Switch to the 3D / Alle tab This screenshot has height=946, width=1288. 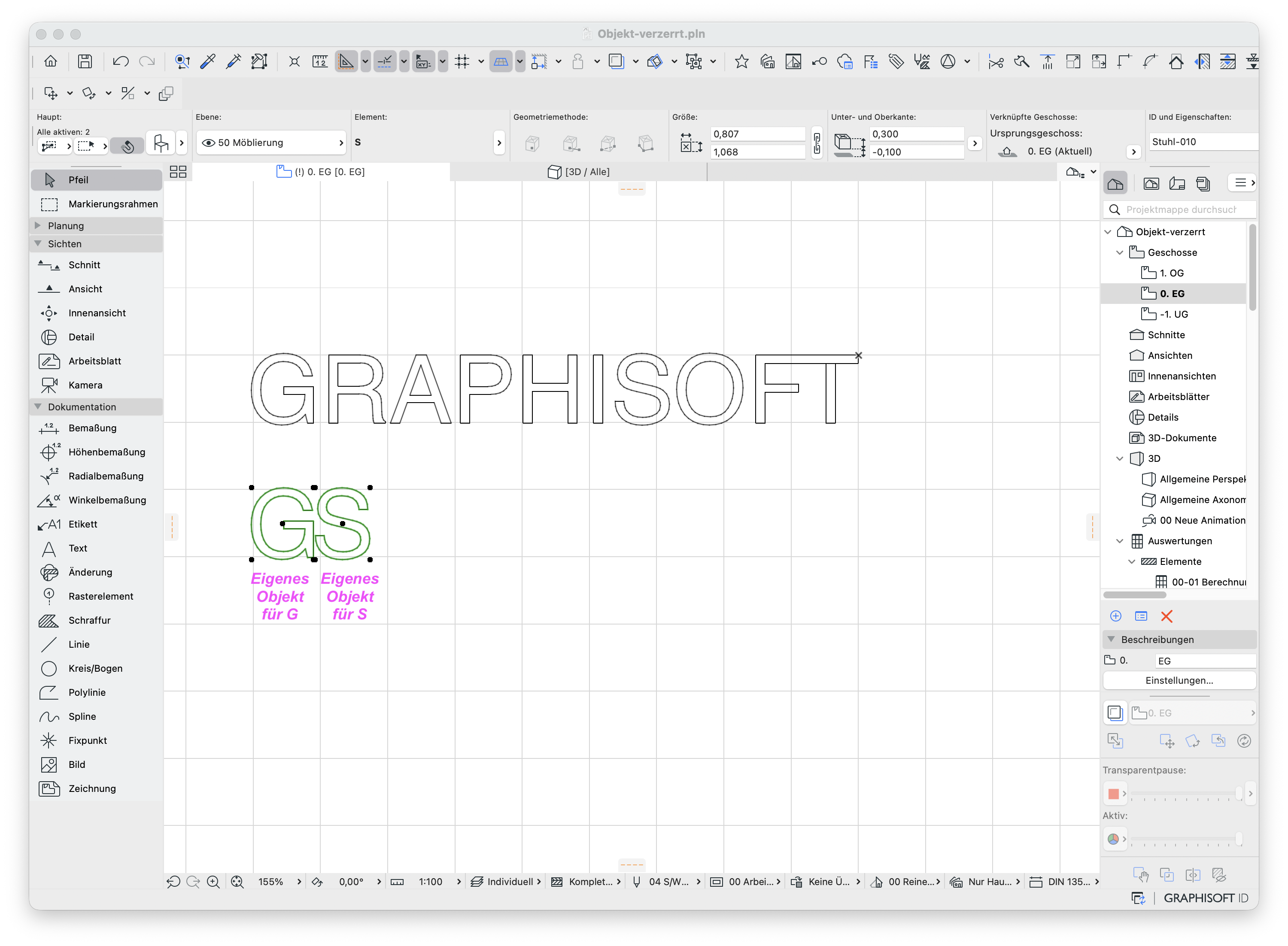(578, 172)
